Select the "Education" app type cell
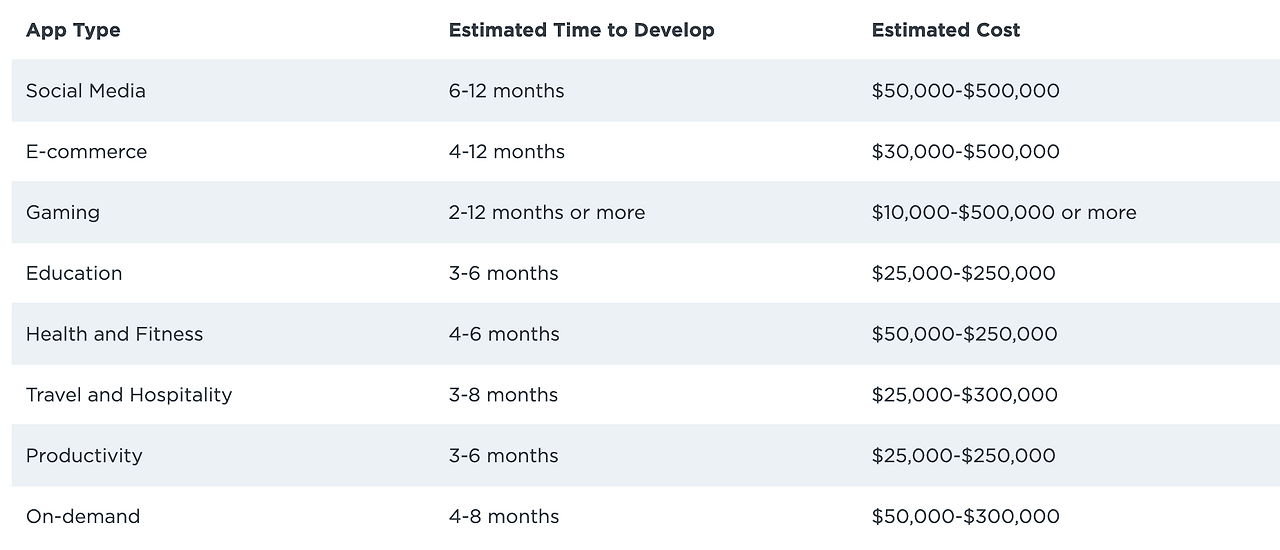Viewport: 1280px width, 550px height. coord(74,273)
